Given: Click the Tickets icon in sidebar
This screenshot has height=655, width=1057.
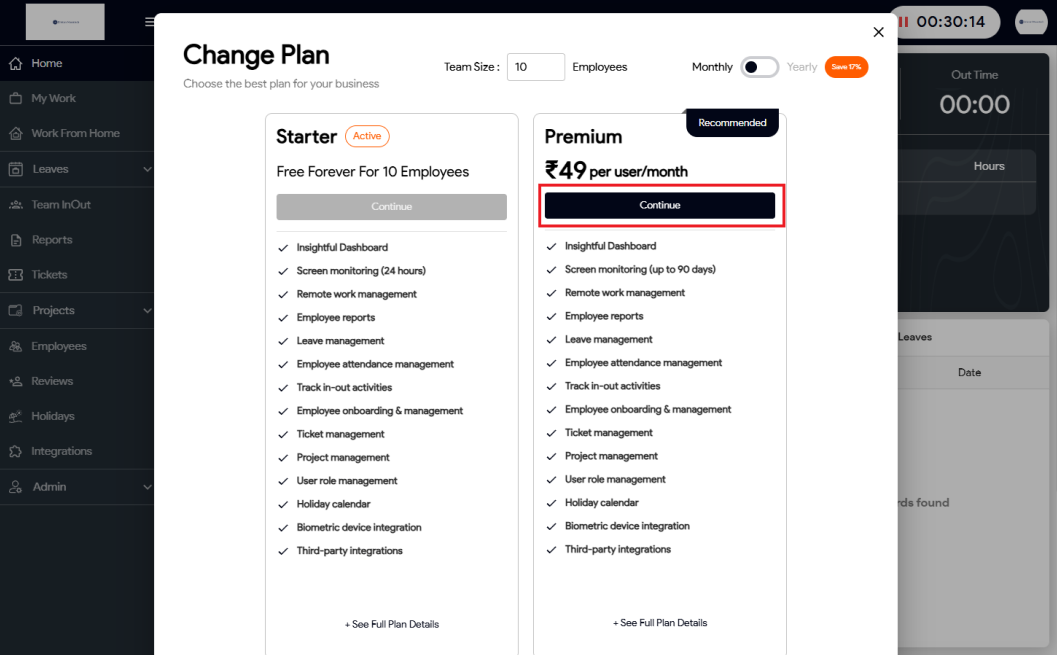Looking at the screenshot, I should 15,275.
